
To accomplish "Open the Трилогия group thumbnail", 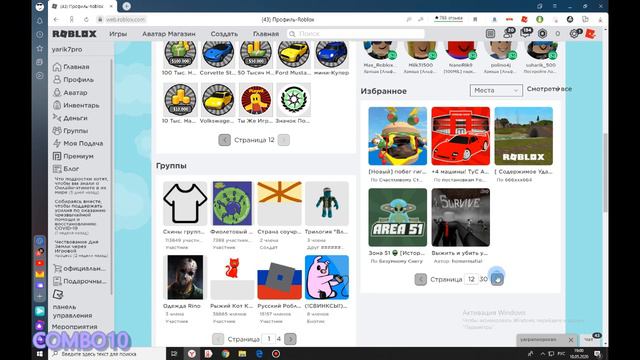I will pyautogui.click(x=327, y=203).
